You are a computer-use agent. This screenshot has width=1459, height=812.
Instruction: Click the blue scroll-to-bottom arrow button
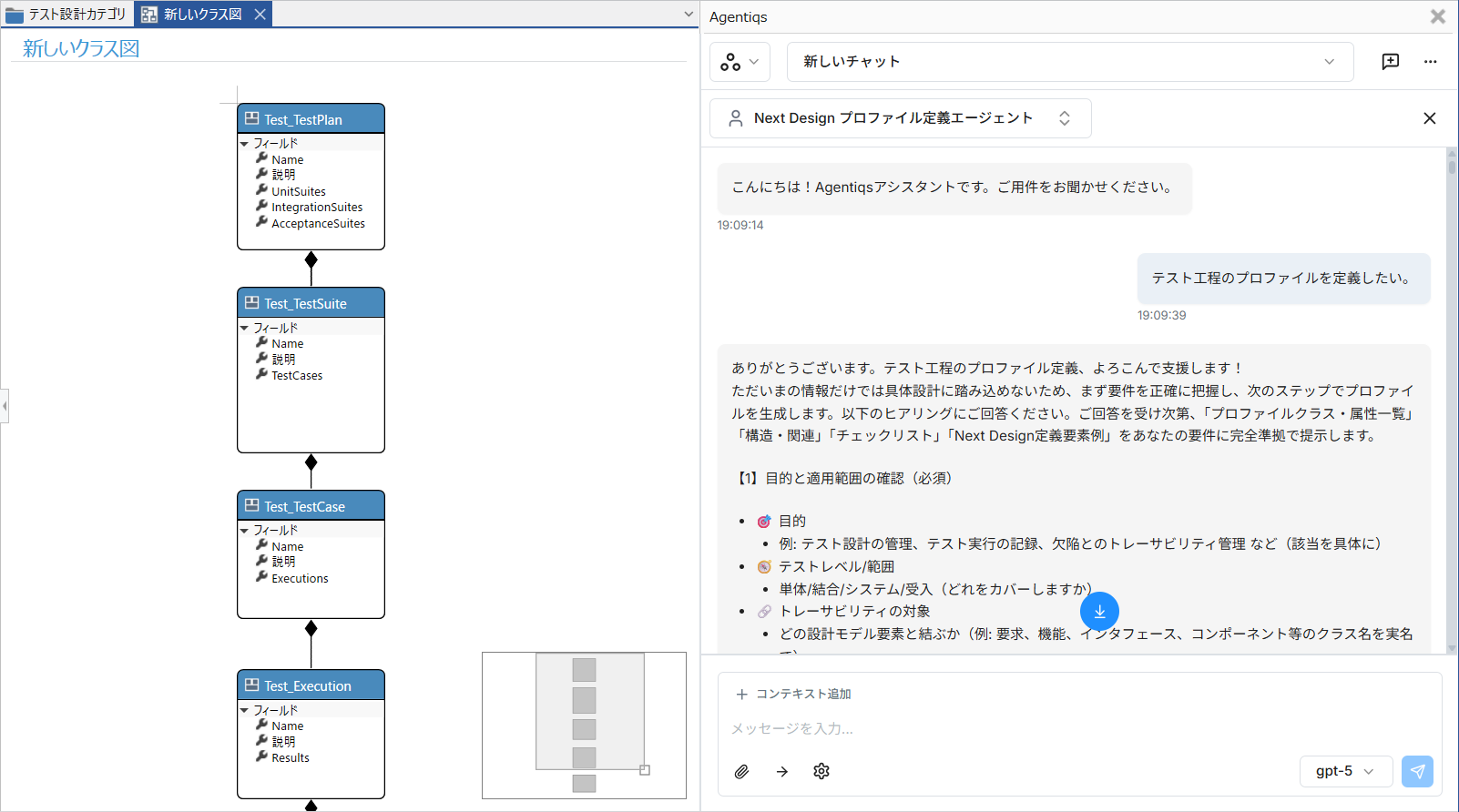click(1099, 612)
